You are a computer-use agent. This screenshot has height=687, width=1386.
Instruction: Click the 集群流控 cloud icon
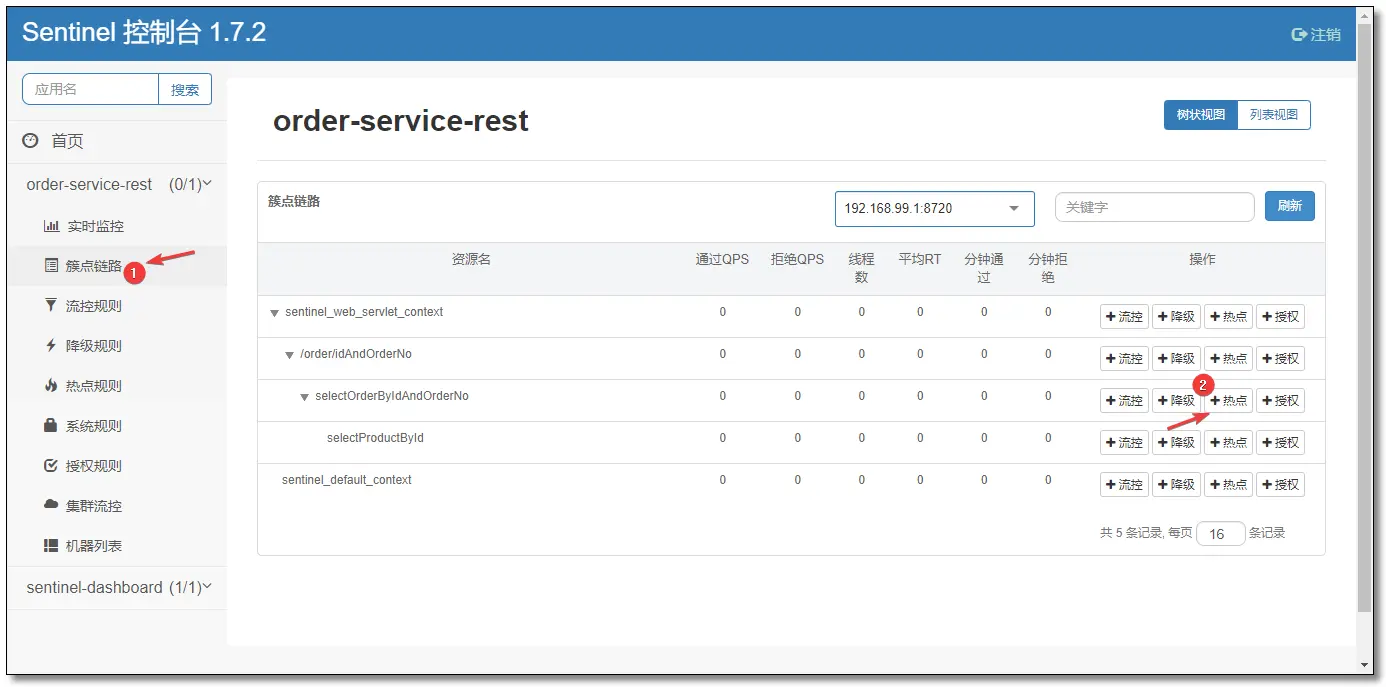51,505
